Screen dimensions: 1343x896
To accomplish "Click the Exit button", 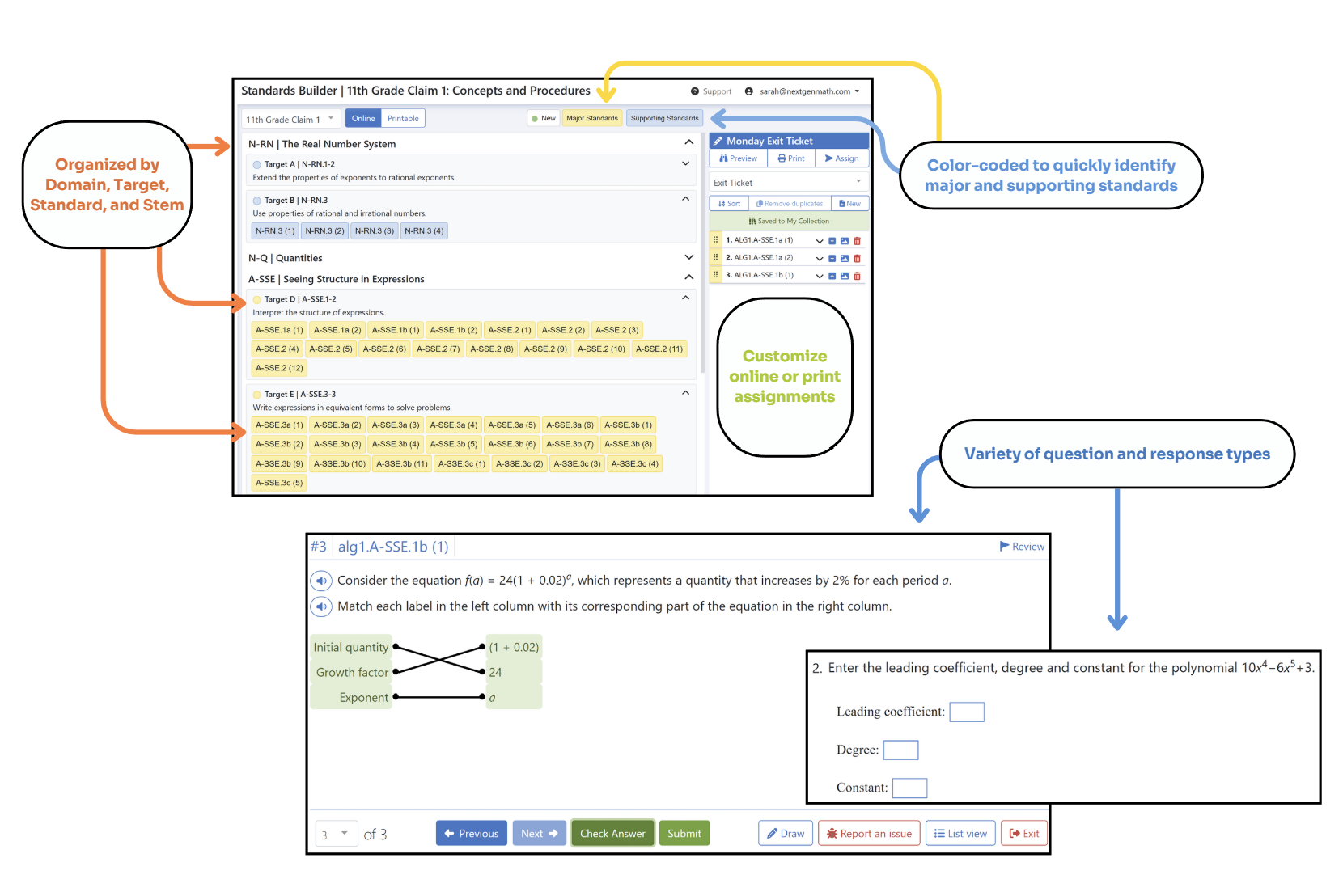I will (x=1024, y=834).
